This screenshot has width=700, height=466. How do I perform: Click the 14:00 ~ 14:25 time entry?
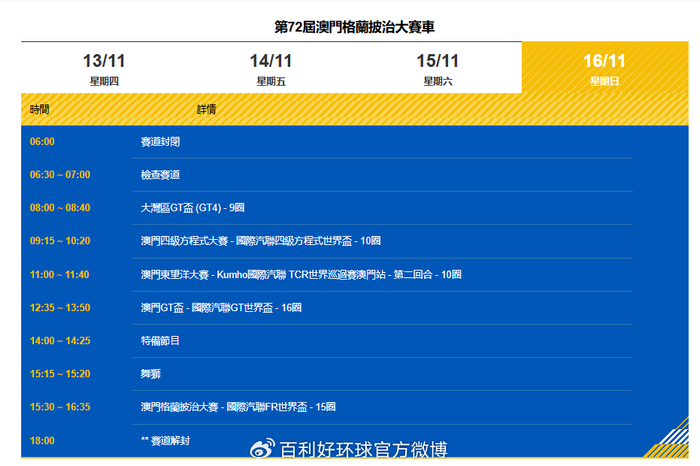click(60, 341)
